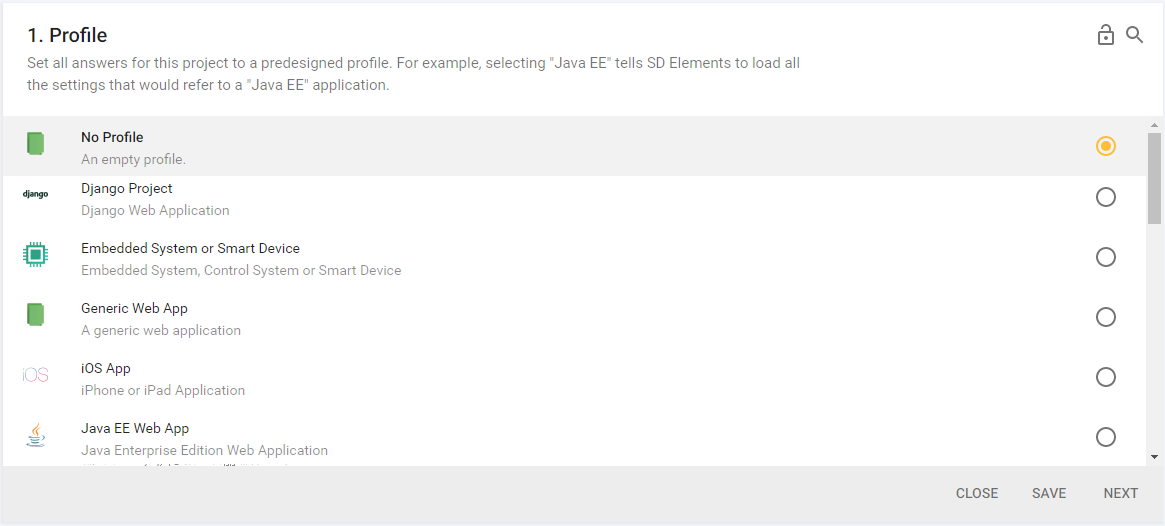
Task: Go to next step with NEXT
Action: [x=1120, y=493]
